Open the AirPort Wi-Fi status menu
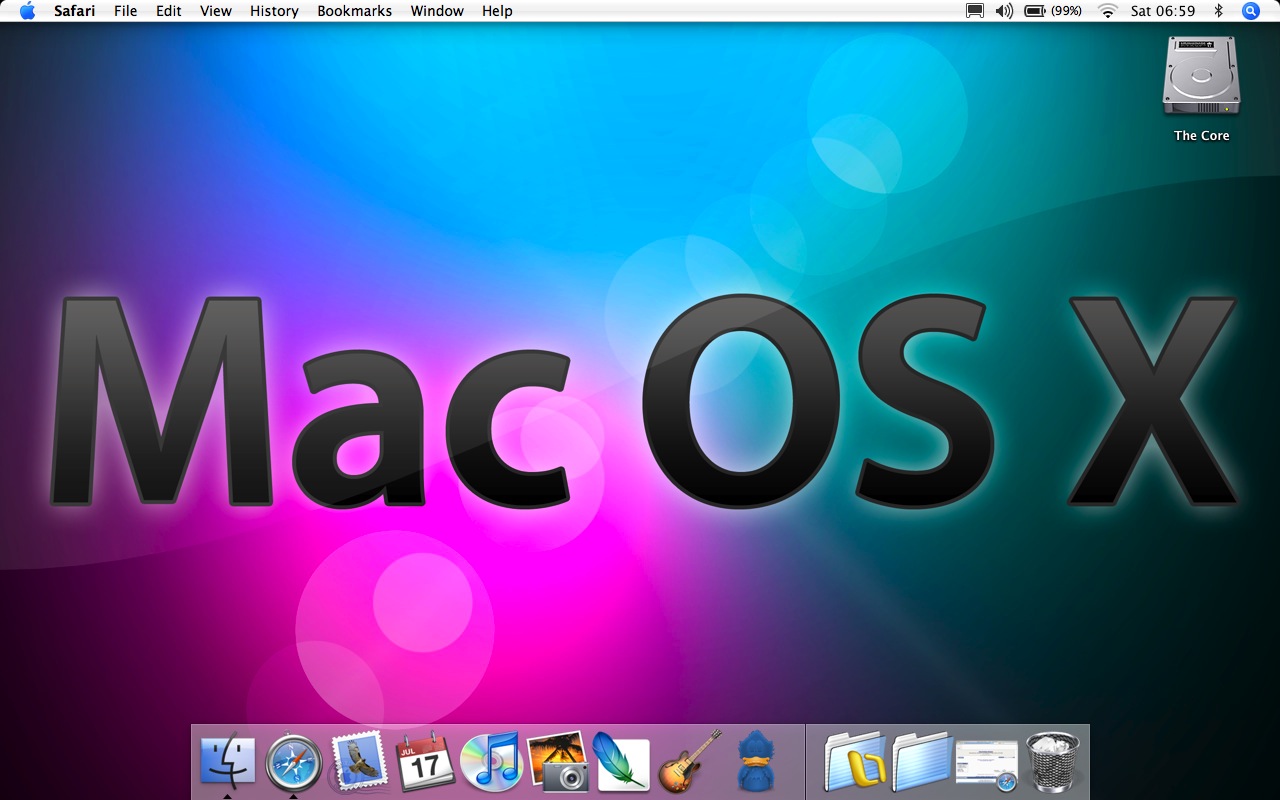This screenshot has width=1280, height=800. (1107, 11)
